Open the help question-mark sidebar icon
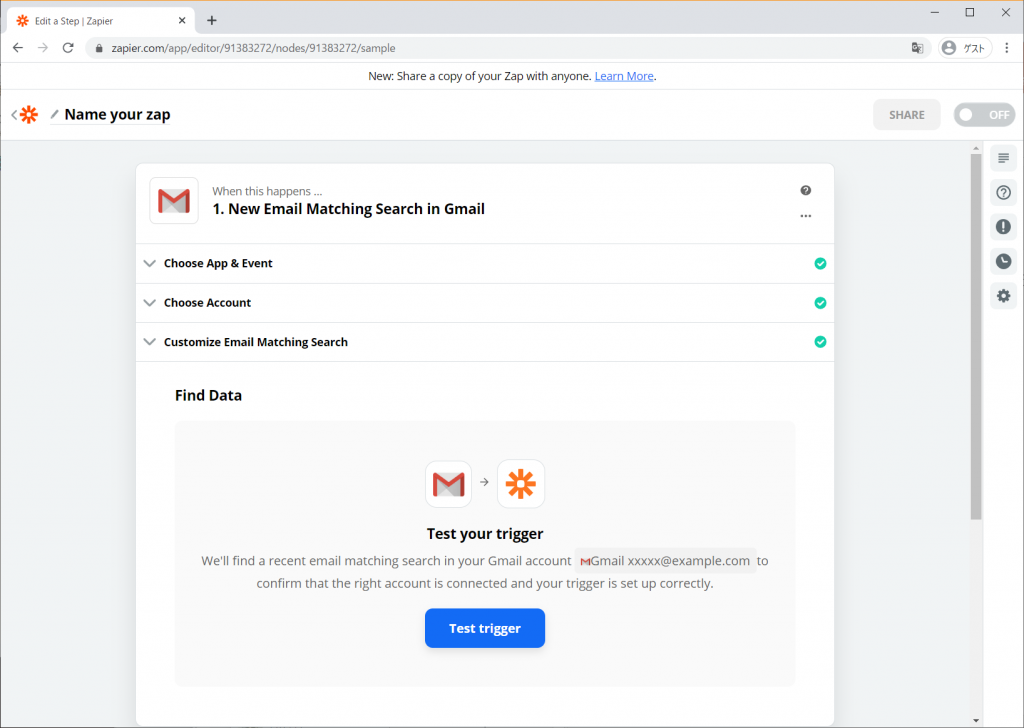The height and width of the screenshot is (728, 1024). click(1003, 193)
